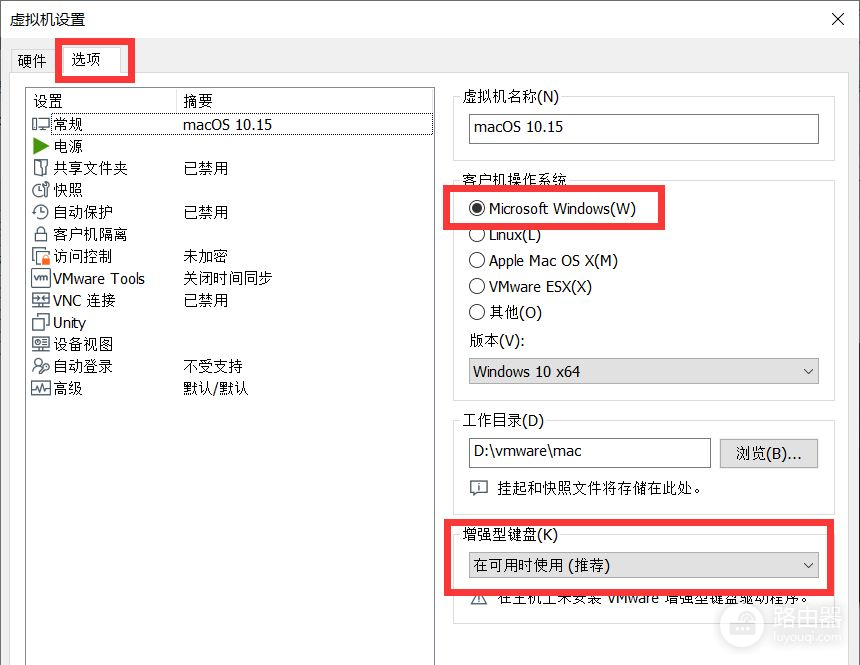Click the info icon beside 挂起和快照 note

(479, 488)
